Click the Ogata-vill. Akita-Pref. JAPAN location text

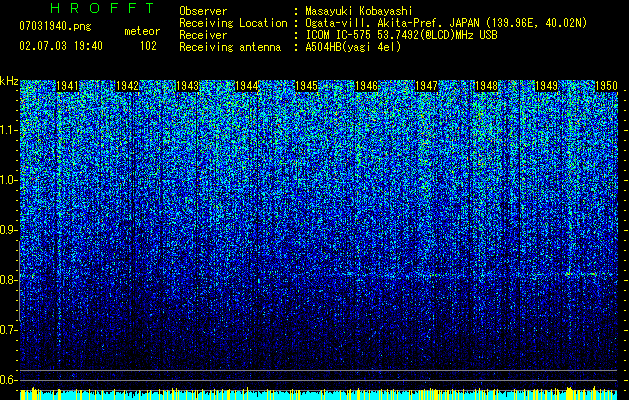446,23
